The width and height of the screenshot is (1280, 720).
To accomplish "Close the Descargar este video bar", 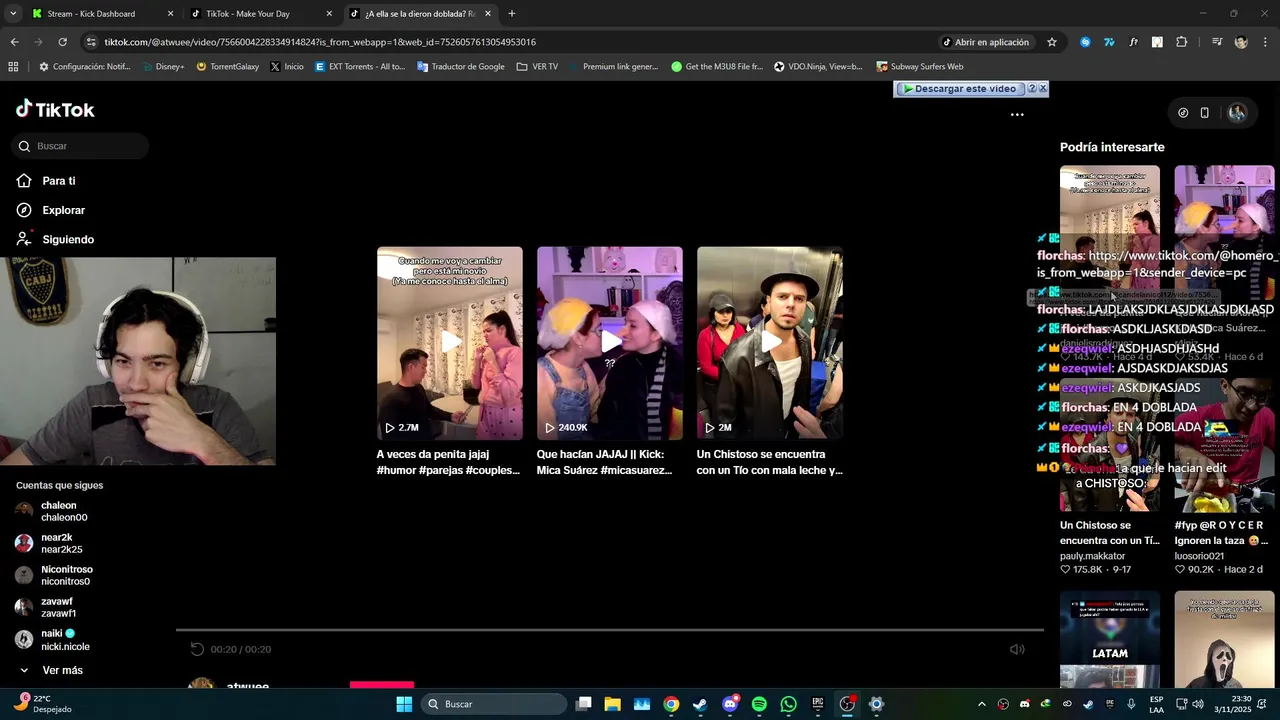I will point(1043,88).
